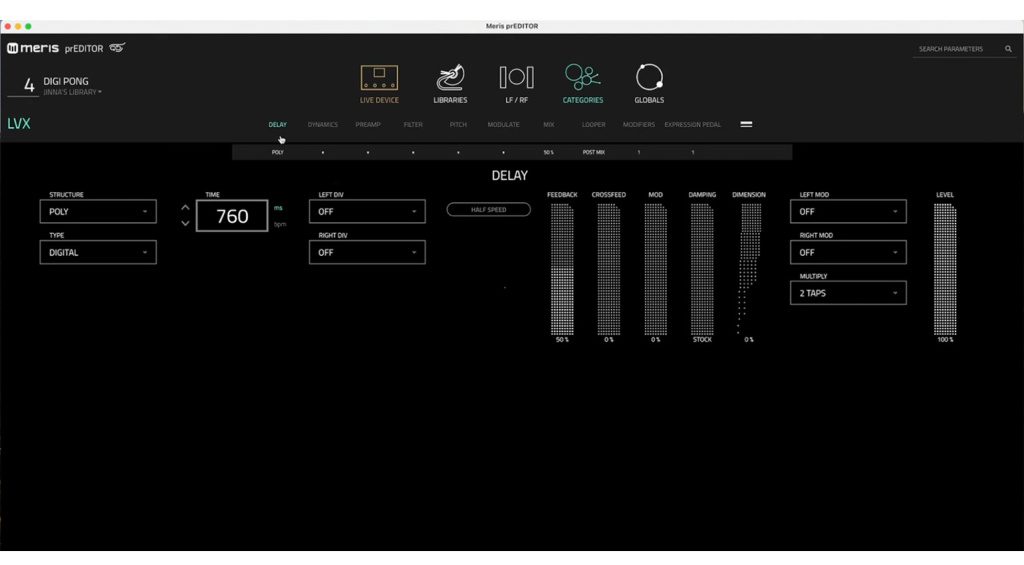
Task: Select ms time unit
Action: pyautogui.click(x=278, y=208)
